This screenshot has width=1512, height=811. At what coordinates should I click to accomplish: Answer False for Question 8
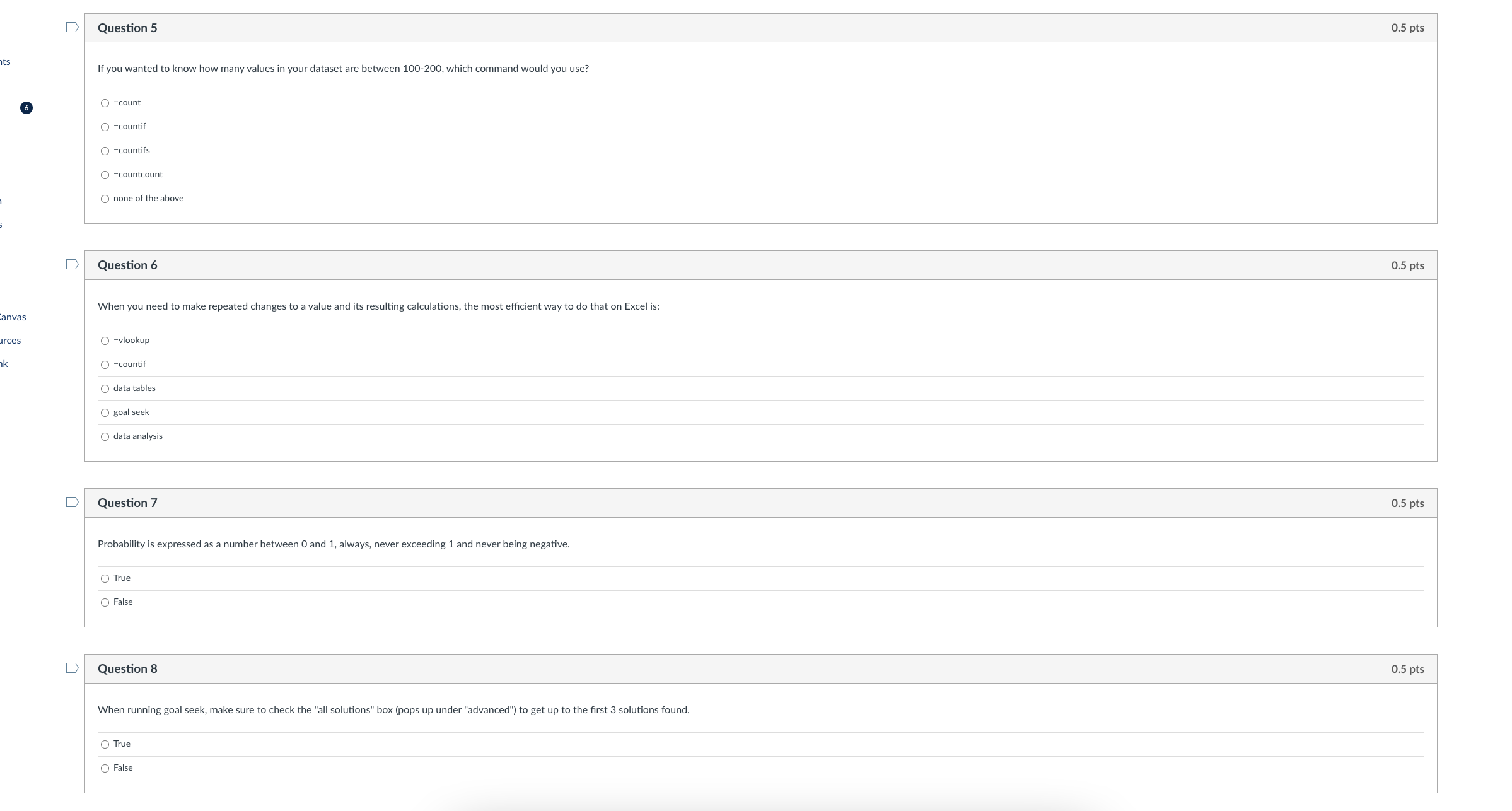point(105,769)
